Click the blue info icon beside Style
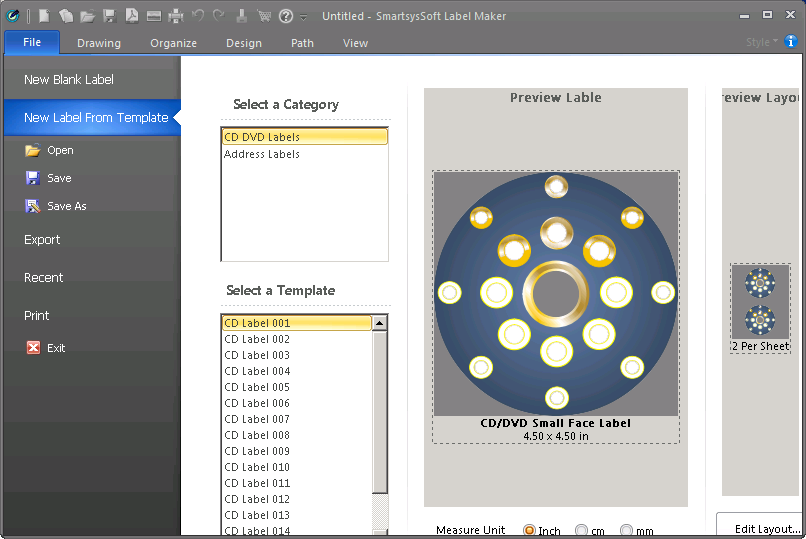 point(791,42)
